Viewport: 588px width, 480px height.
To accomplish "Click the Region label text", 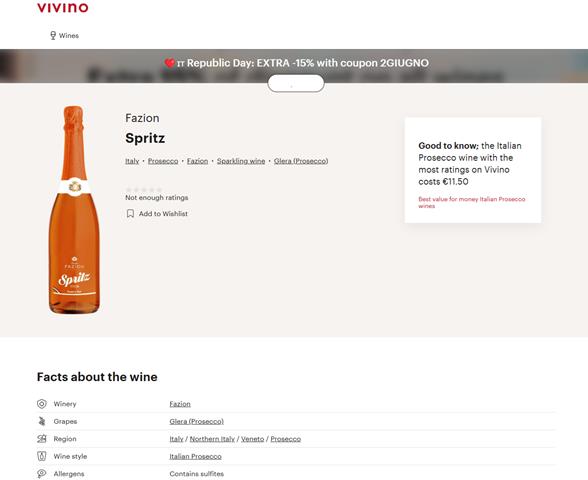I will [65, 439].
